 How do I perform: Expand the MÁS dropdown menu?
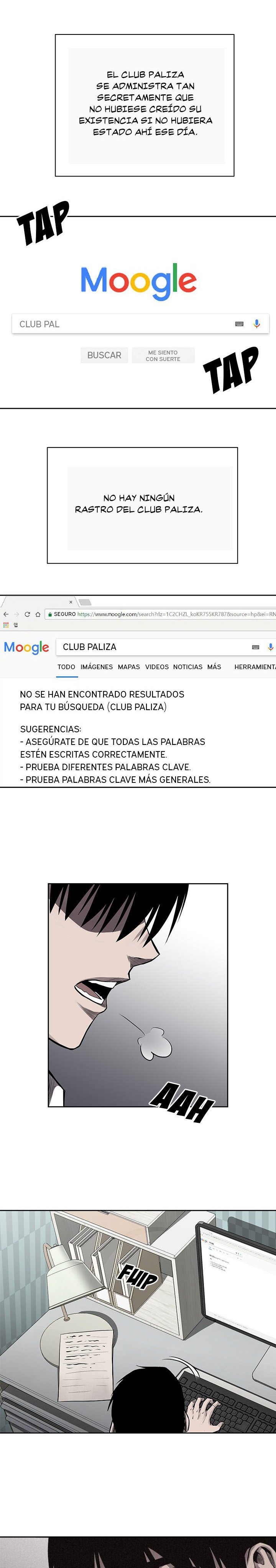click(x=214, y=667)
